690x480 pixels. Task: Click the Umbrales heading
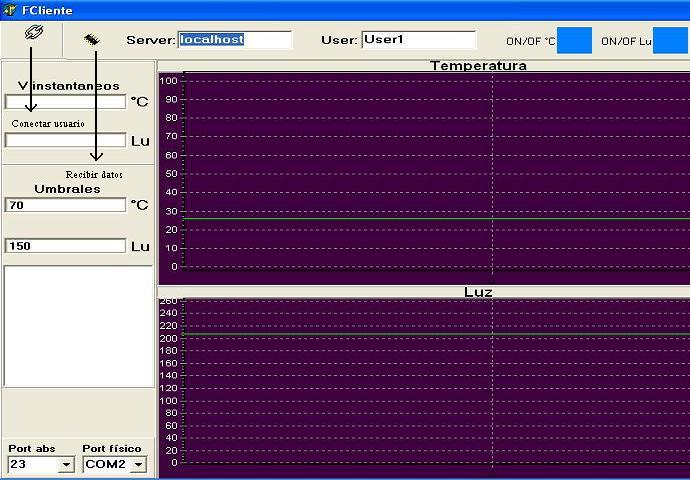(x=67, y=189)
